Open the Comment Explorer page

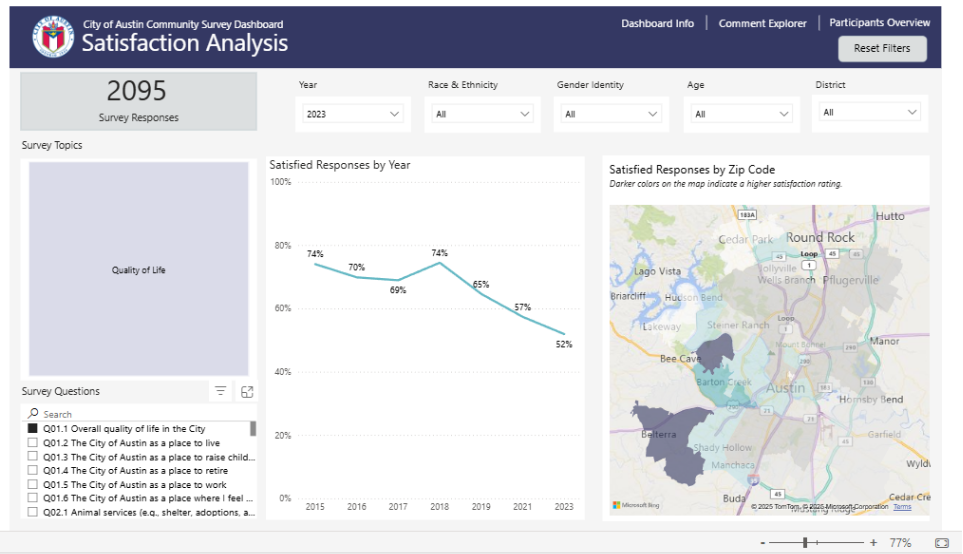(x=762, y=24)
